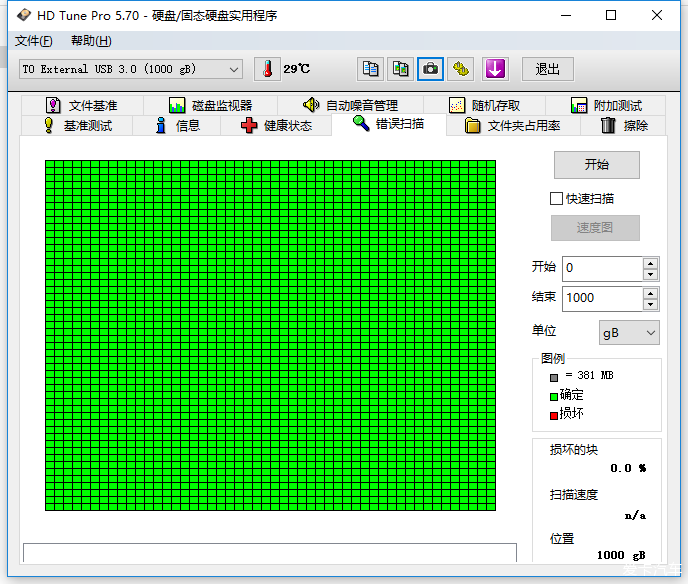Select the 随机存取 random access tab
This screenshot has height=584, width=688.
pos(484,105)
